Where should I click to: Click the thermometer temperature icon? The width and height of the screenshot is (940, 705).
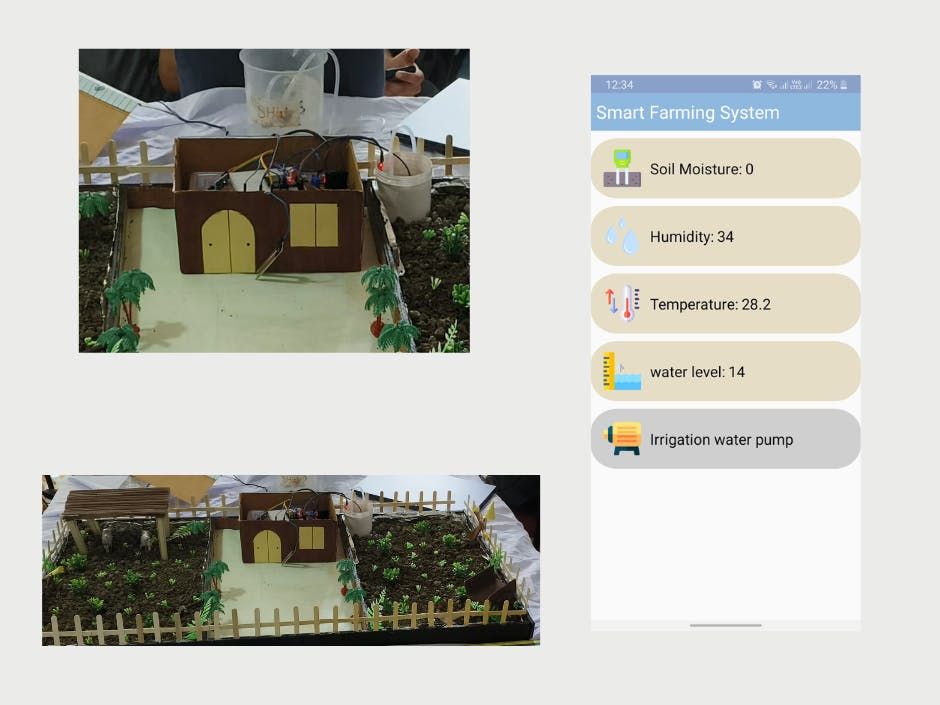tap(622, 304)
